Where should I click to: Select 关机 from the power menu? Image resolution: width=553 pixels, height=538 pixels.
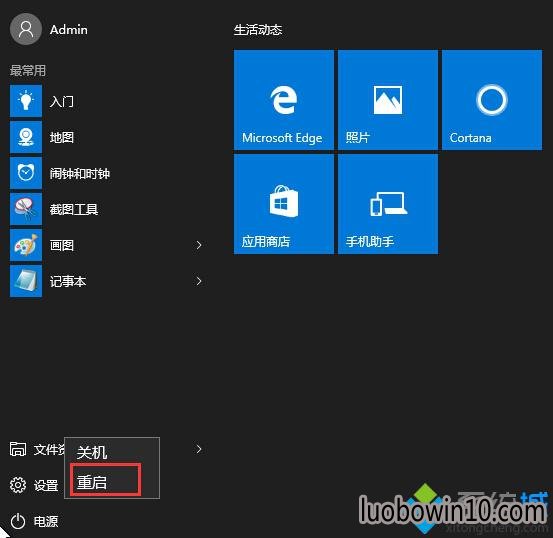coord(112,452)
